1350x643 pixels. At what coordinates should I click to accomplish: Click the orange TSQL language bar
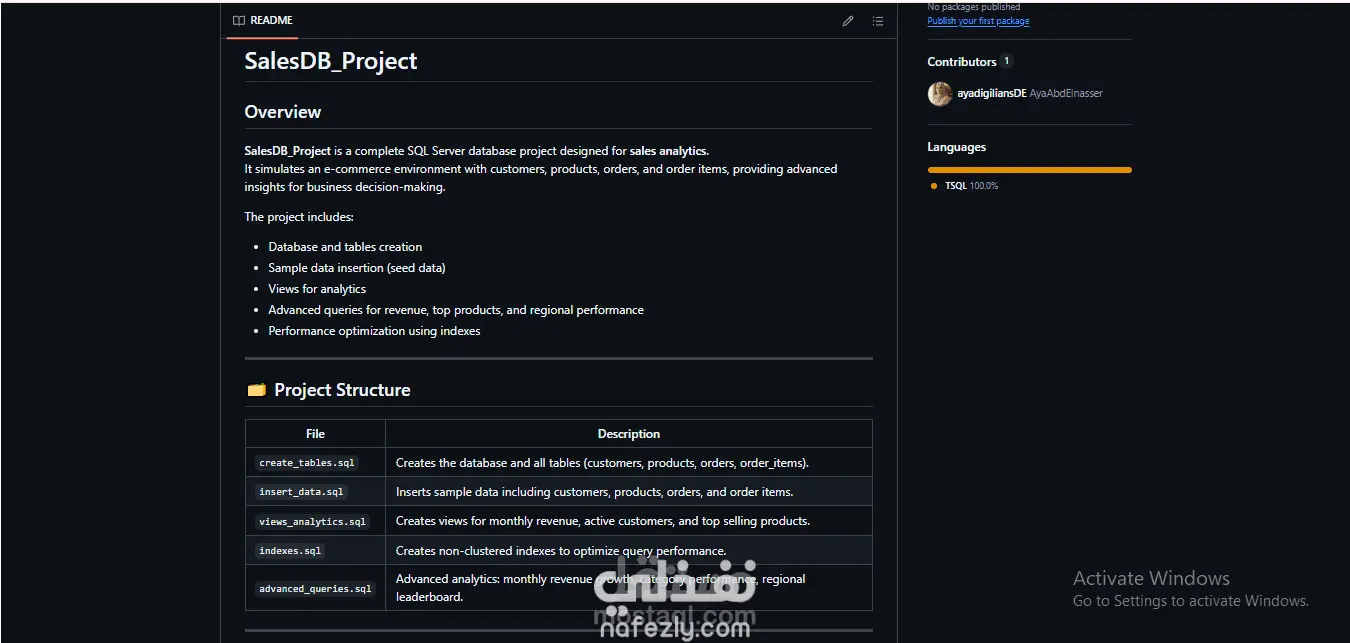click(1030, 170)
